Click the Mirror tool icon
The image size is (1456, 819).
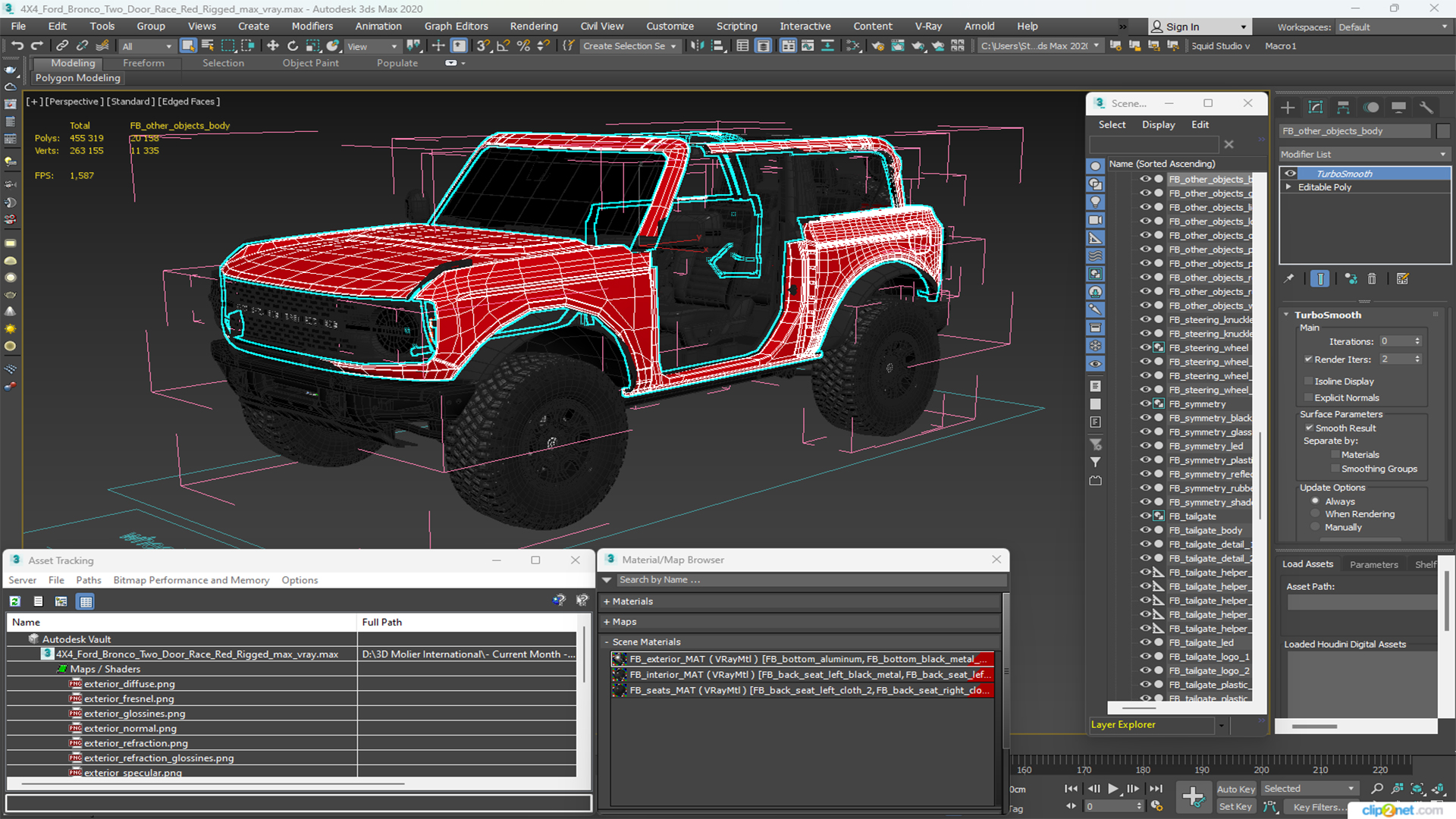(697, 45)
